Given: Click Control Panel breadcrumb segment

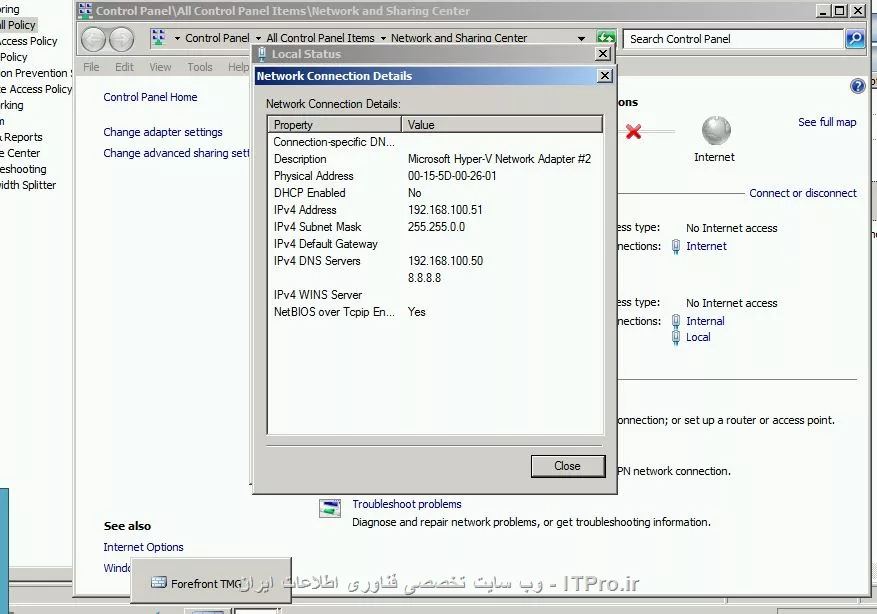Looking at the screenshot, I should [217, 38].
